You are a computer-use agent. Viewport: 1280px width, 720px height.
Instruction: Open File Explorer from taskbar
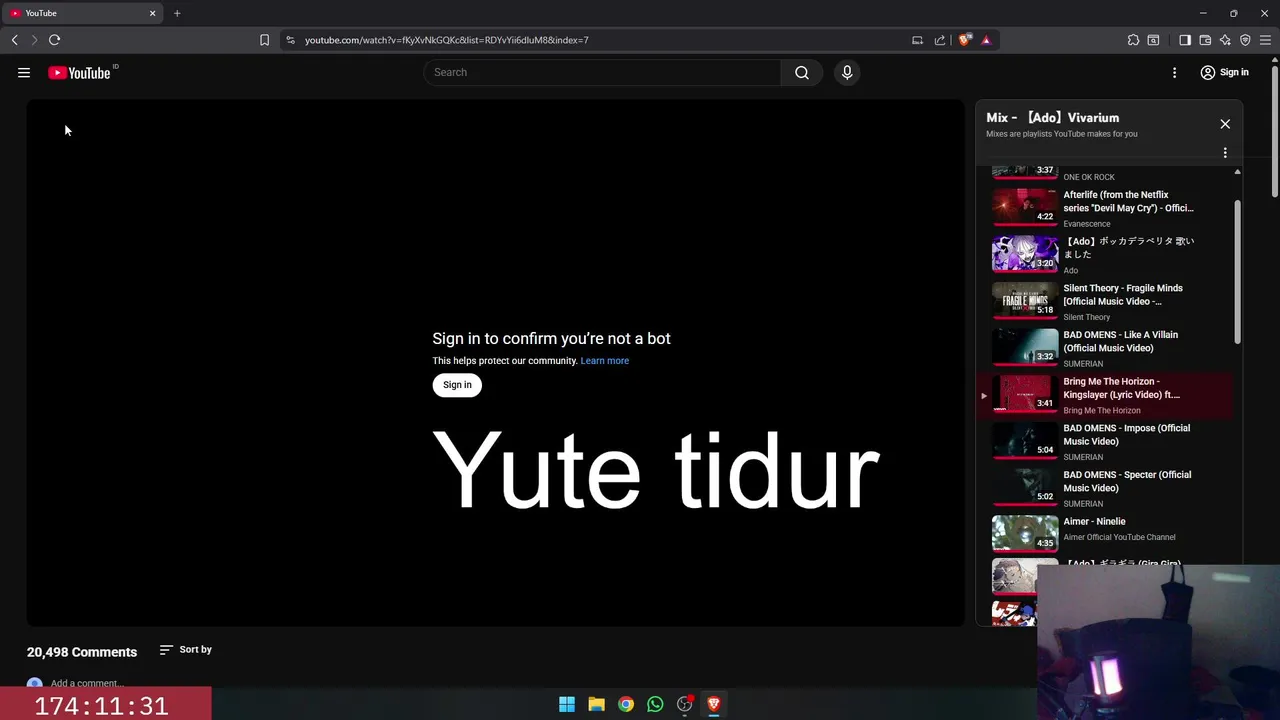click(596, 704)
